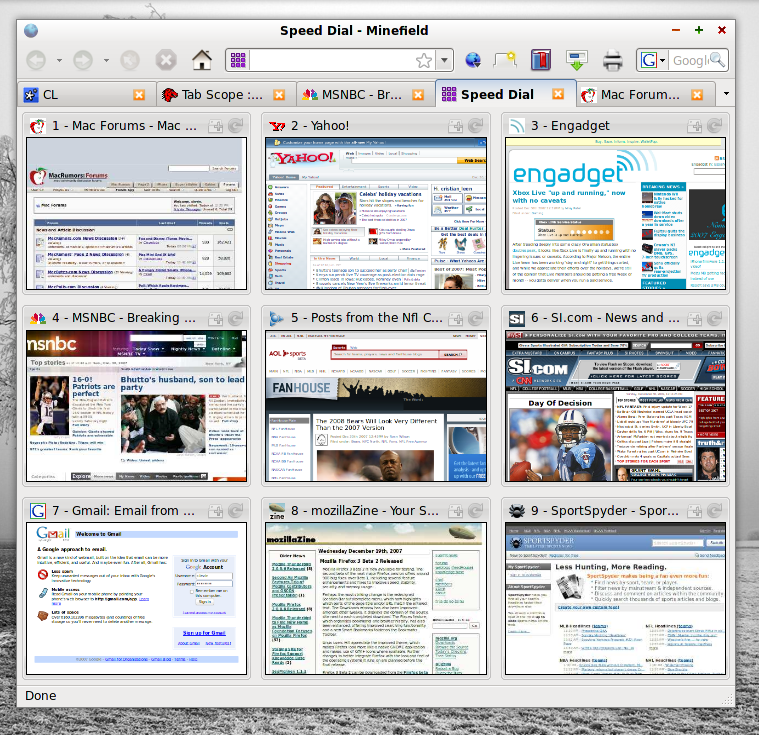Open the Gmail dial thumbnail
The image size is (759, 735).
137,598
